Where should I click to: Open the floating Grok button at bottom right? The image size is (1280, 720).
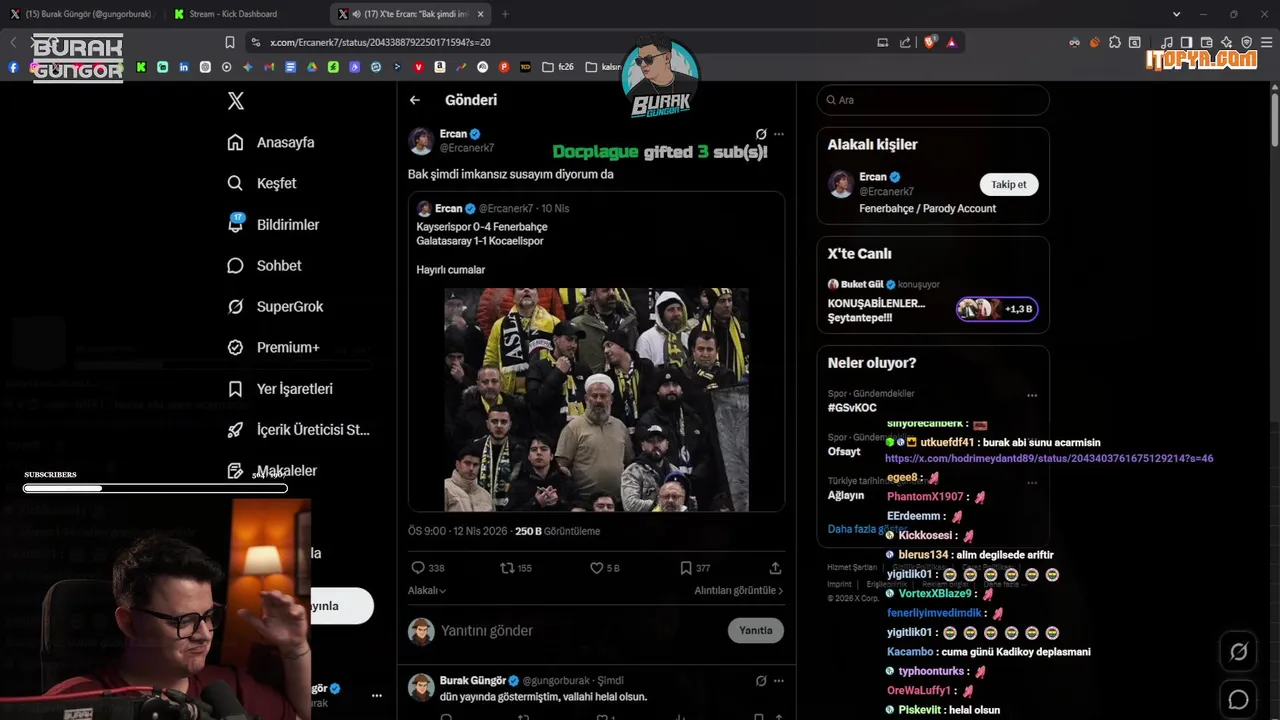(x=1238, y=652)
